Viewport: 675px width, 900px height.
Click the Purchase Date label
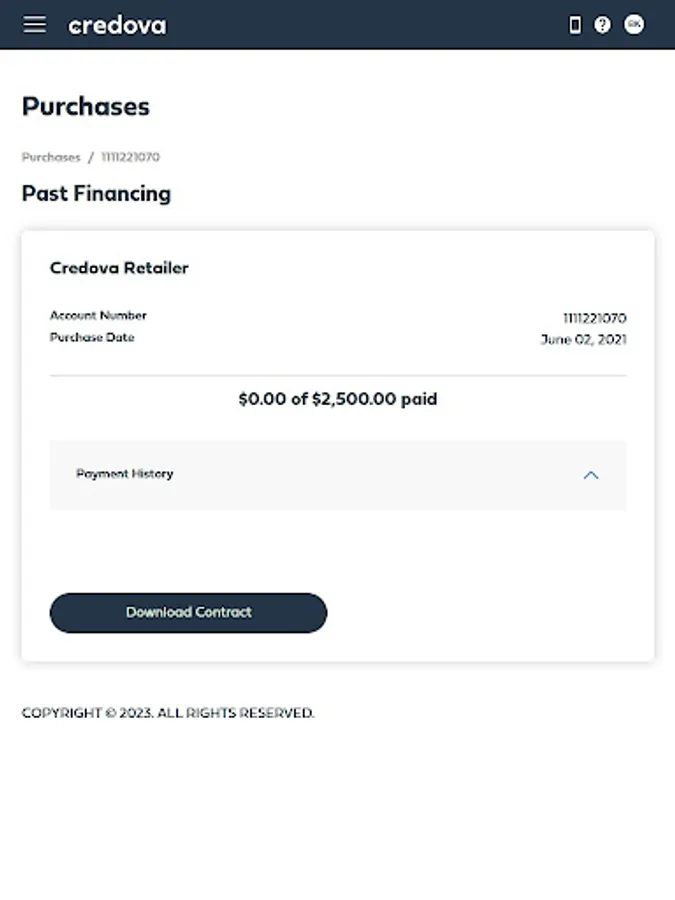[x=92, y=337]
